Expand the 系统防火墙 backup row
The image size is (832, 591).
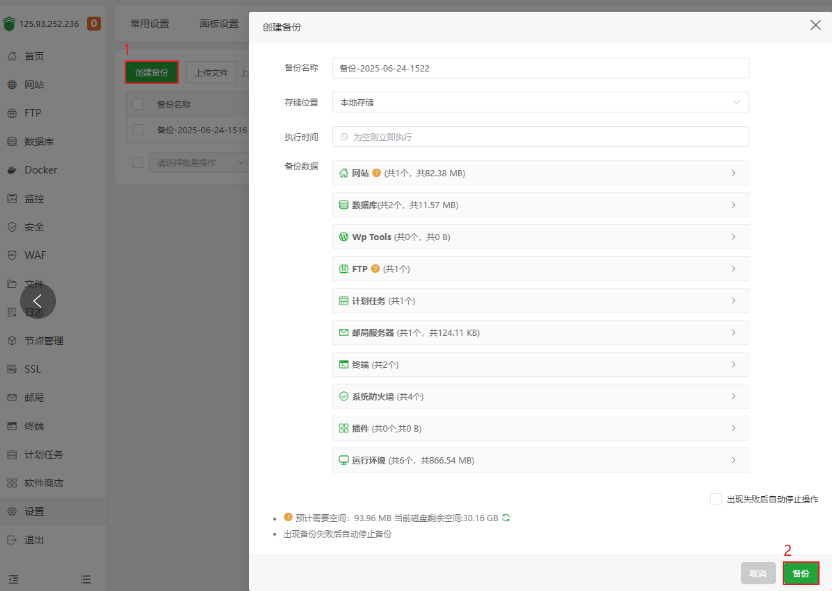point(540,396)
